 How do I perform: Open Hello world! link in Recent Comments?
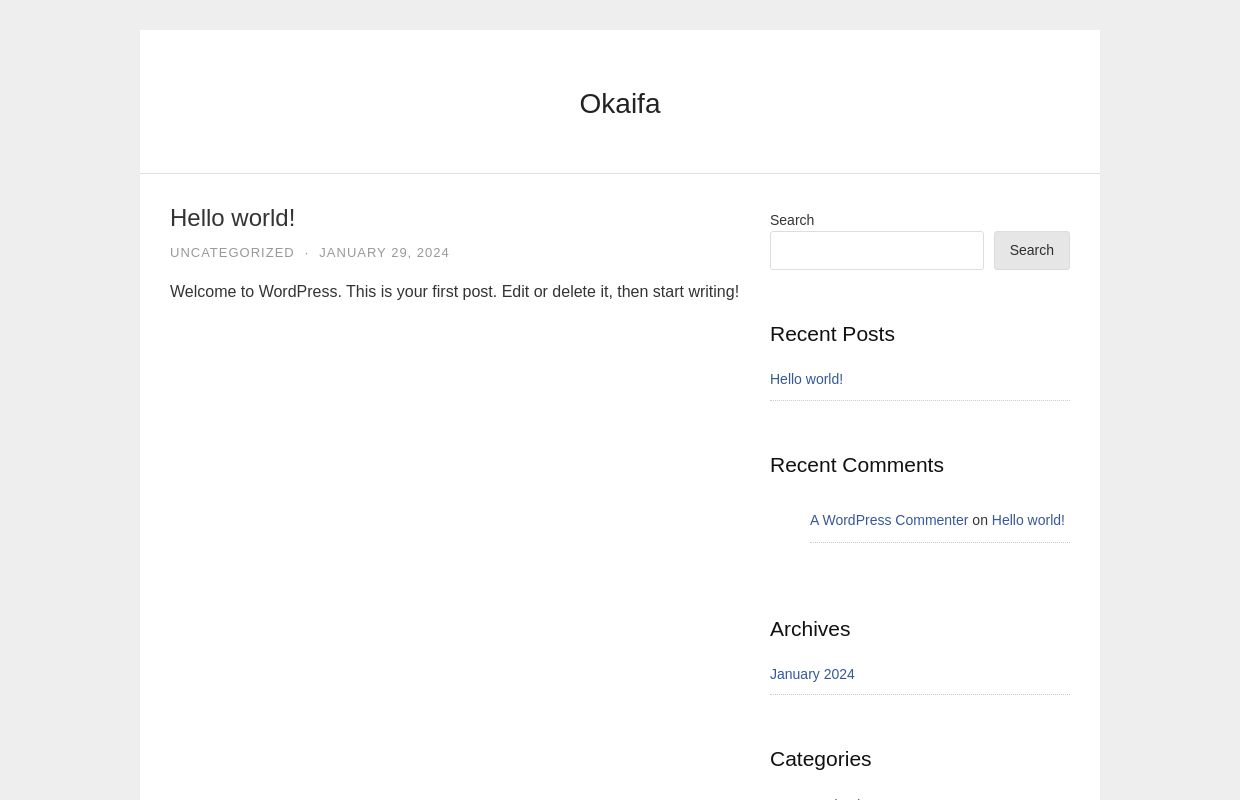click(x=1028, y=520)
